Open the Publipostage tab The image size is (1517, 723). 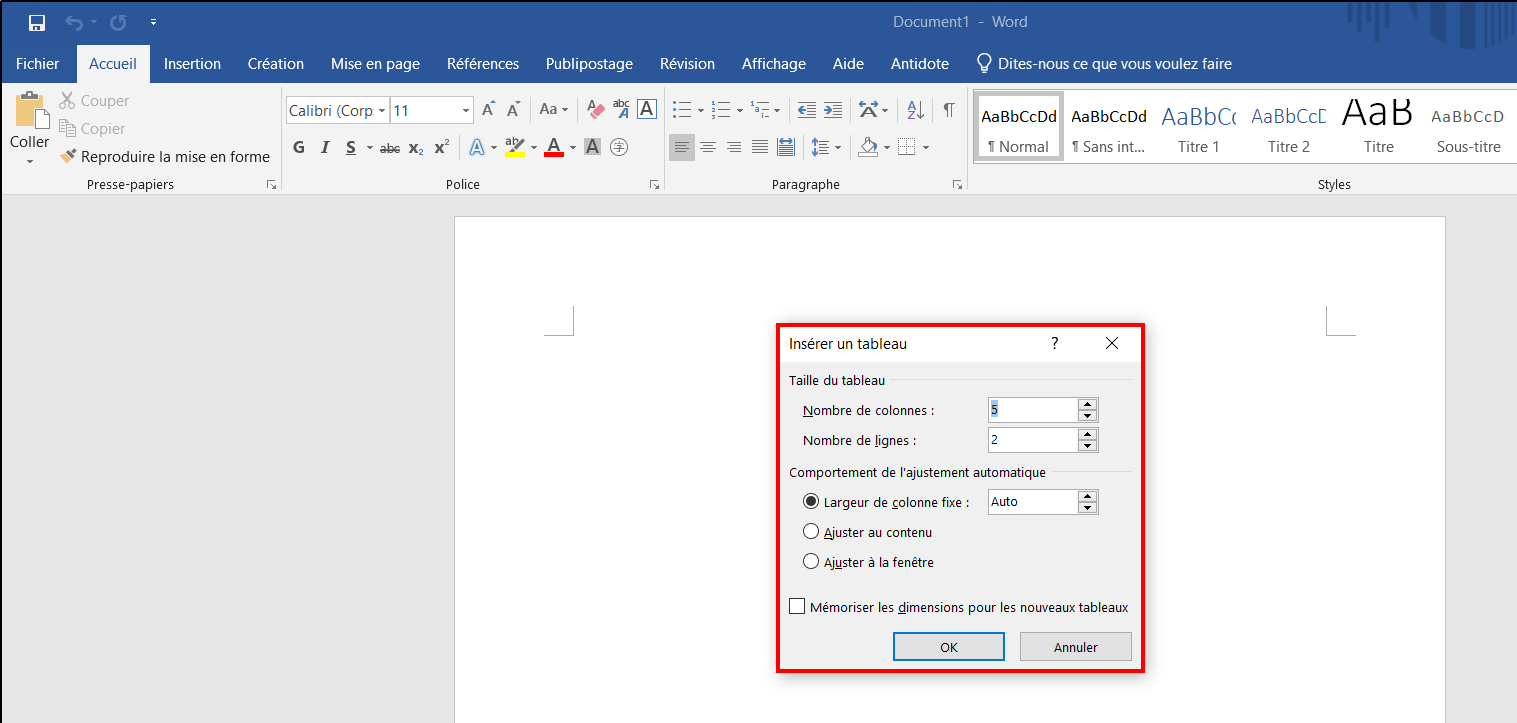click(589, 64)
